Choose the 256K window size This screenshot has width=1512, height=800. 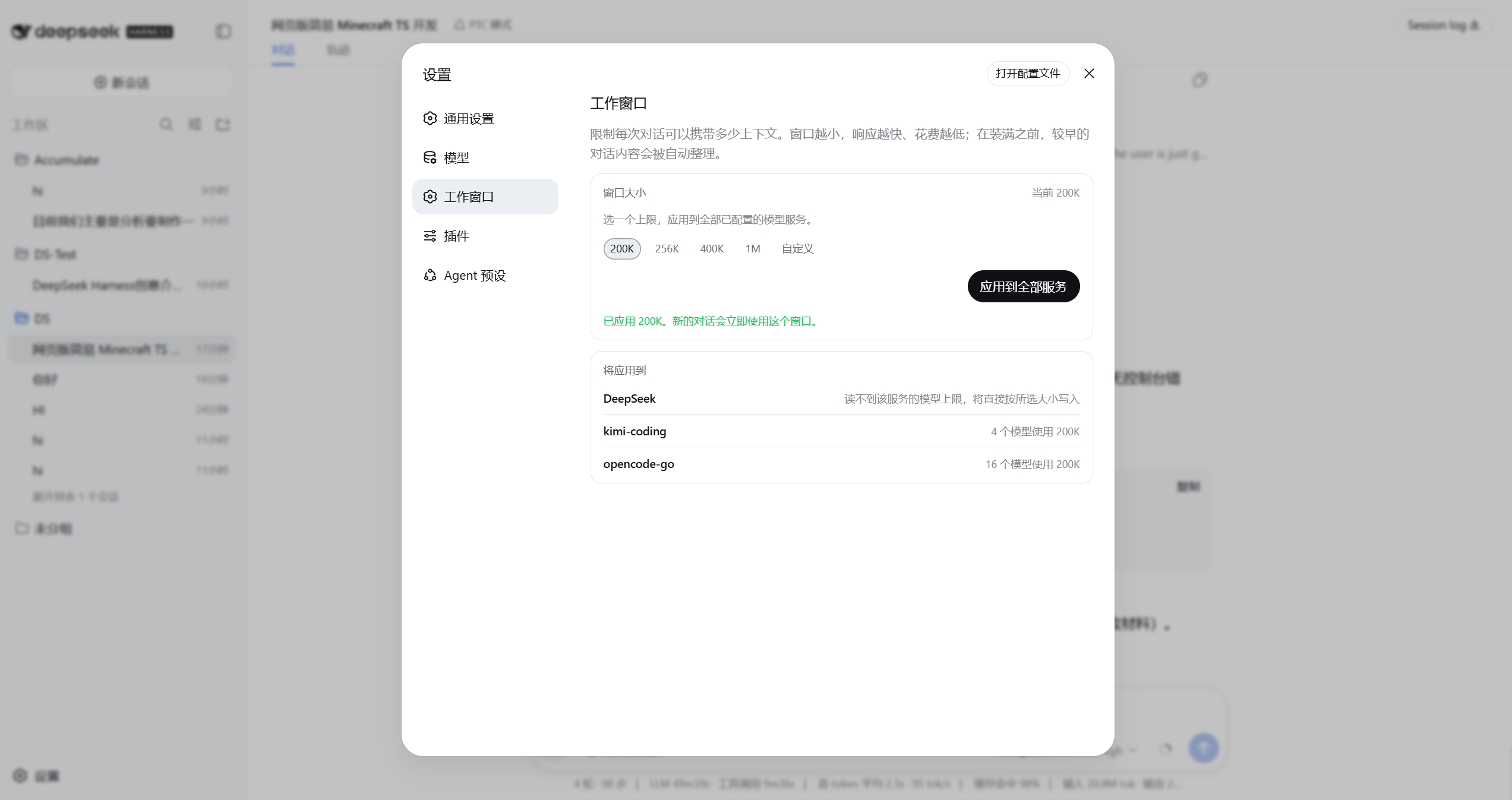click(x=667, y=248)
